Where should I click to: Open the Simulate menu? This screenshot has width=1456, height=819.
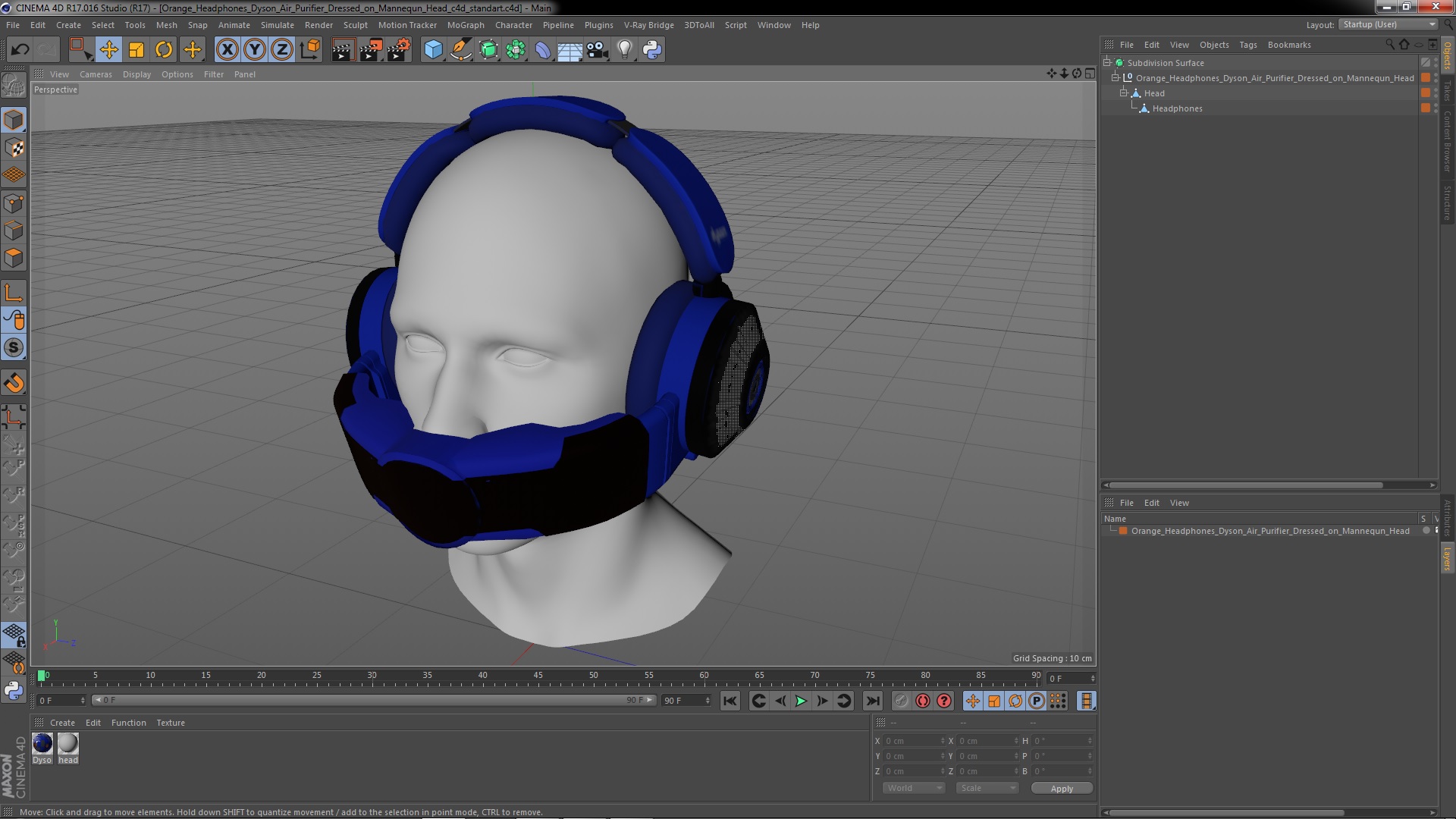(x=276, y=24)
